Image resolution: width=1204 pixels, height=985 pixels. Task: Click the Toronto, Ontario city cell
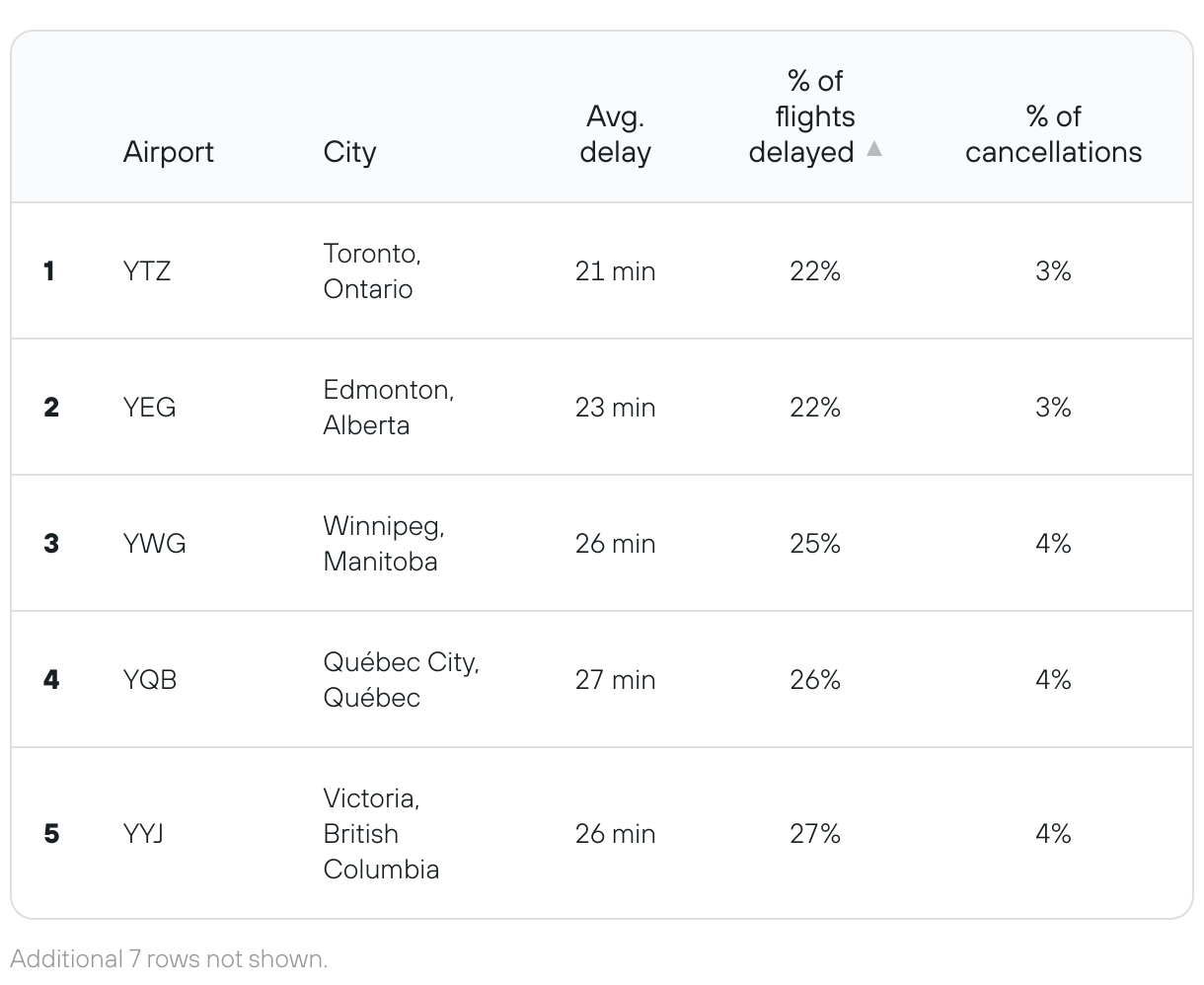372,271
